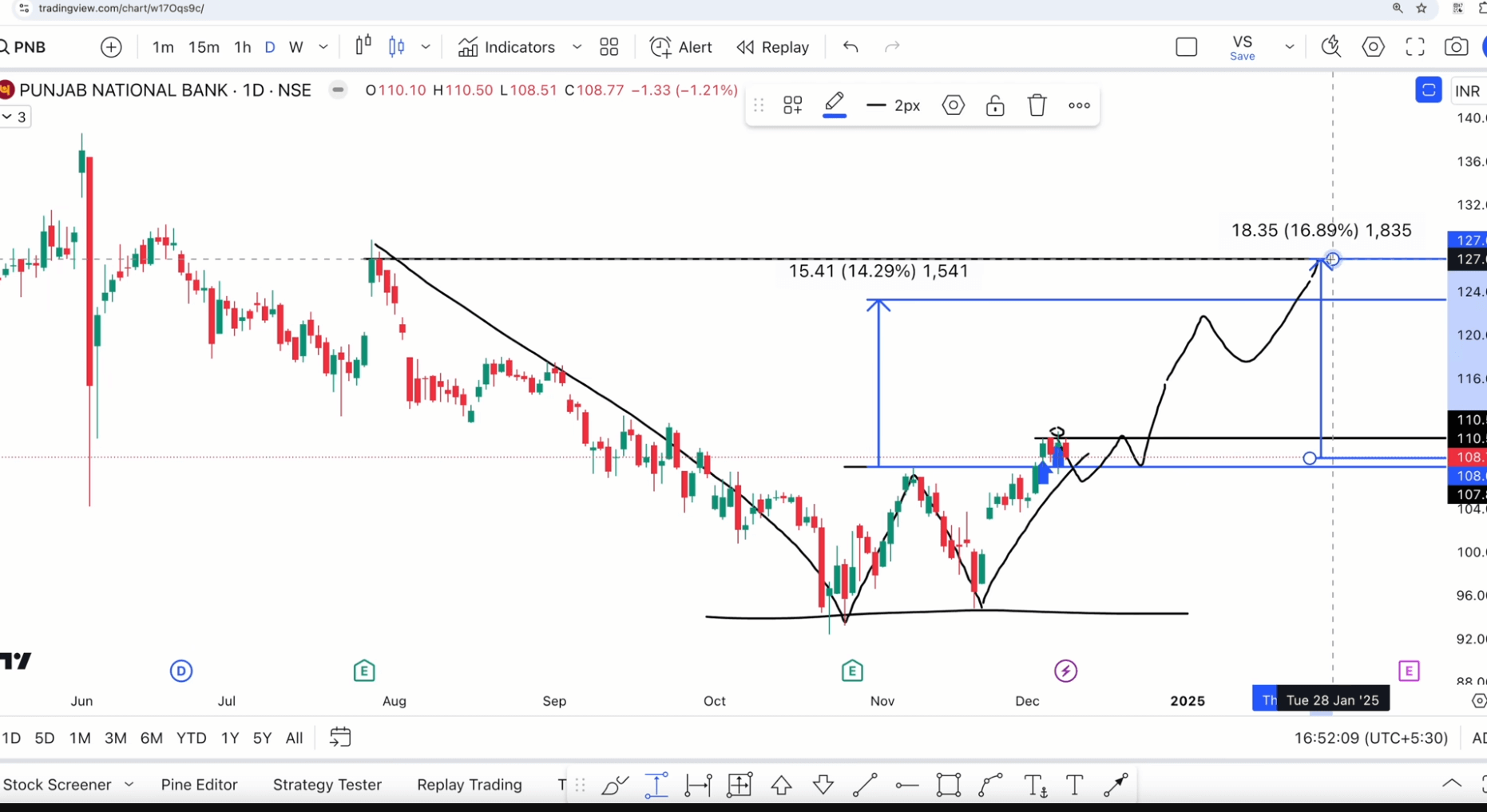Select the 6M date range
The image size is (1487, 812).
point(152,738)
